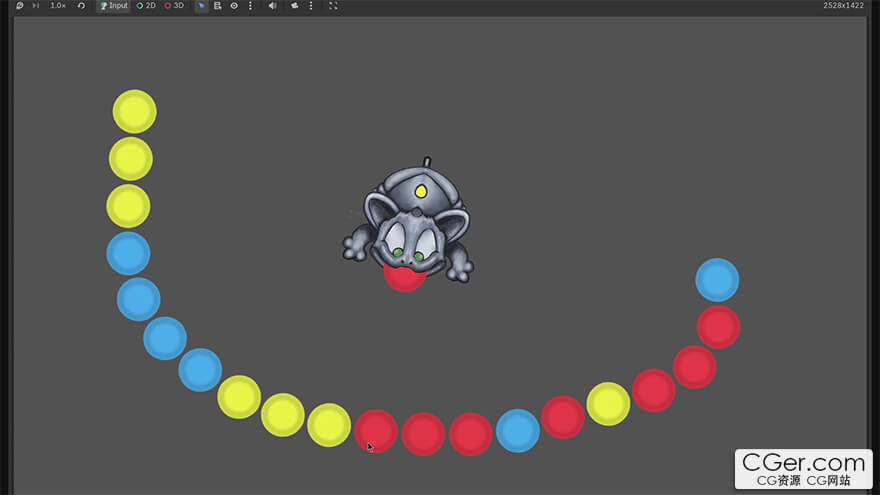Open the 1.0x game speed dropdown
The image size is (880, 495).
(58, 6)
